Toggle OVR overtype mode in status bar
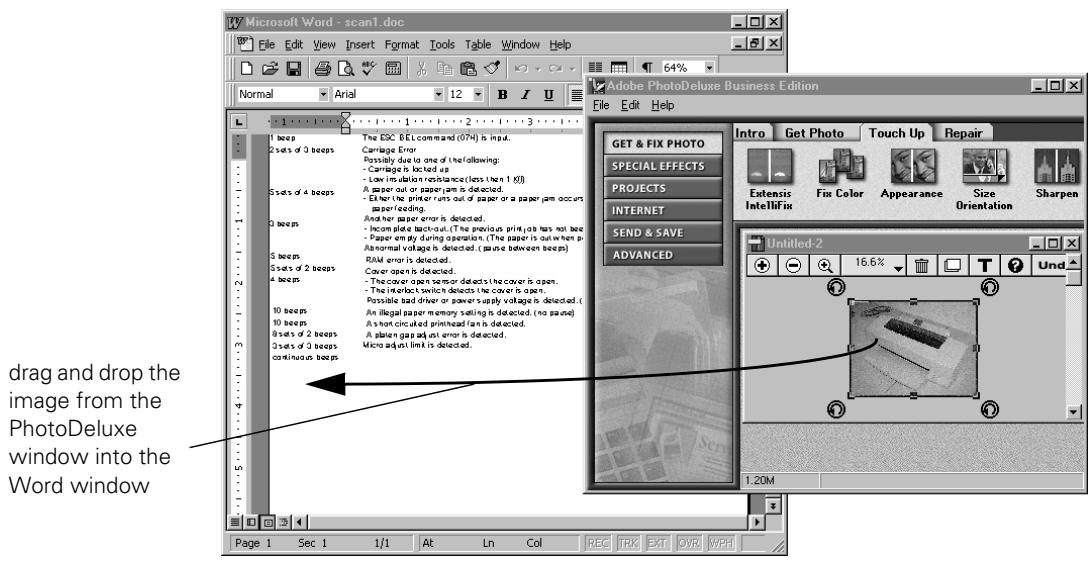 (688, 543)
